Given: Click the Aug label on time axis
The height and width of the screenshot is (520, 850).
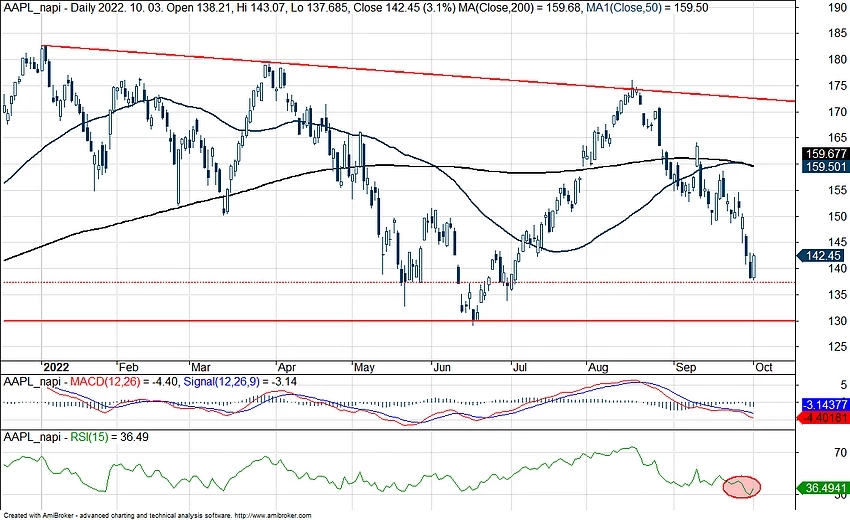Looking at the screenshot, I should [598, 367].
